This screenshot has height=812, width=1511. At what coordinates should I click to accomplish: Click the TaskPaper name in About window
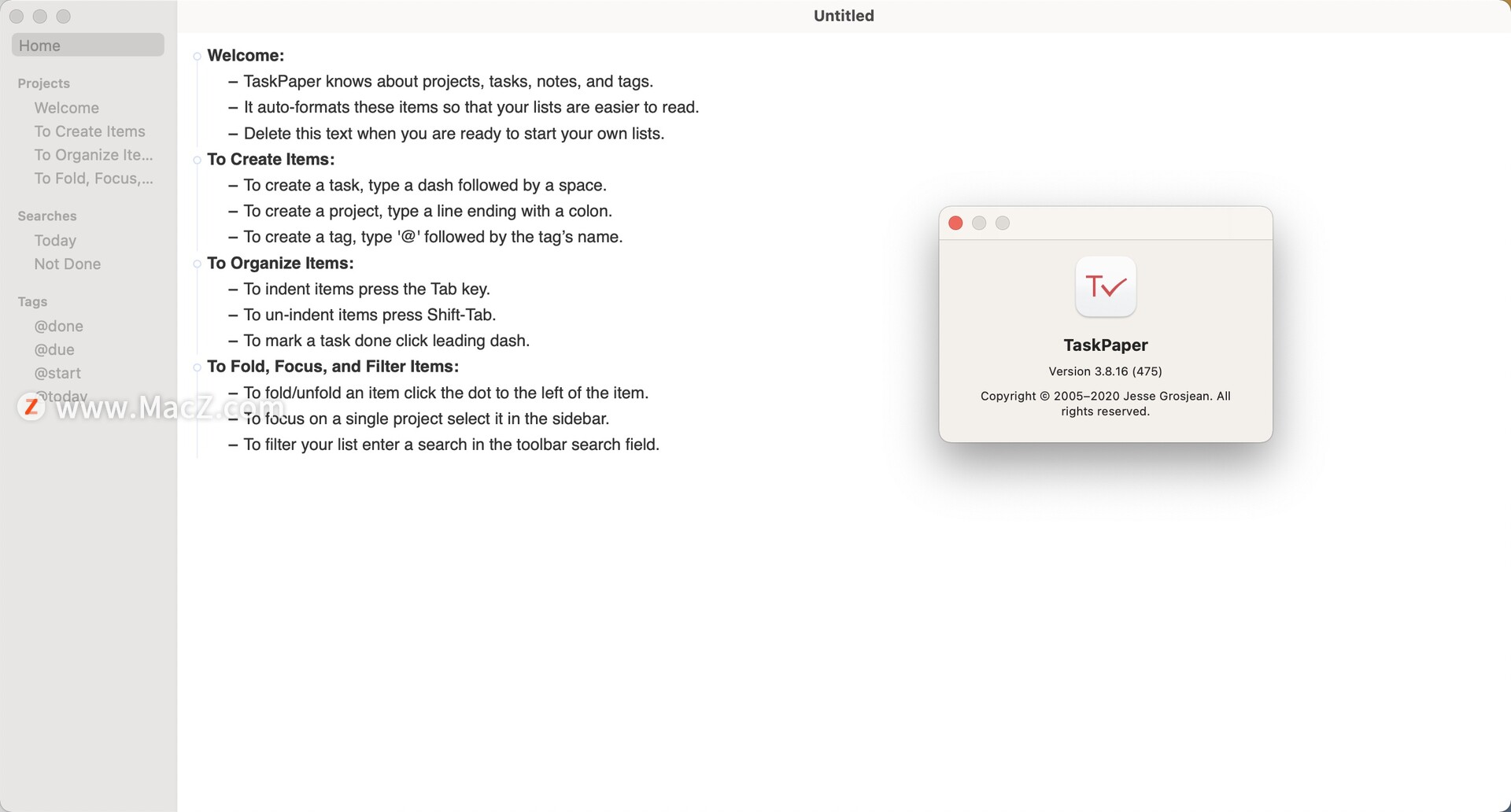point(1105,345)
